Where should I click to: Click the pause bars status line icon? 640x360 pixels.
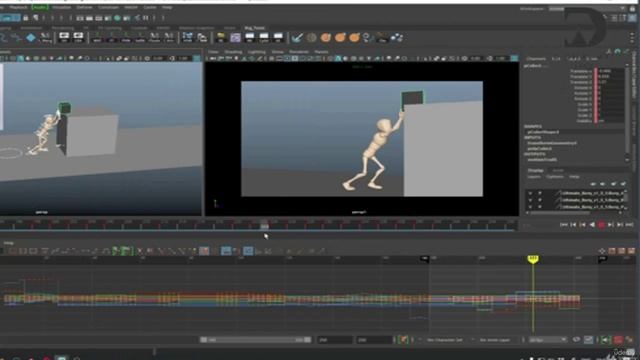coord(145,18)
